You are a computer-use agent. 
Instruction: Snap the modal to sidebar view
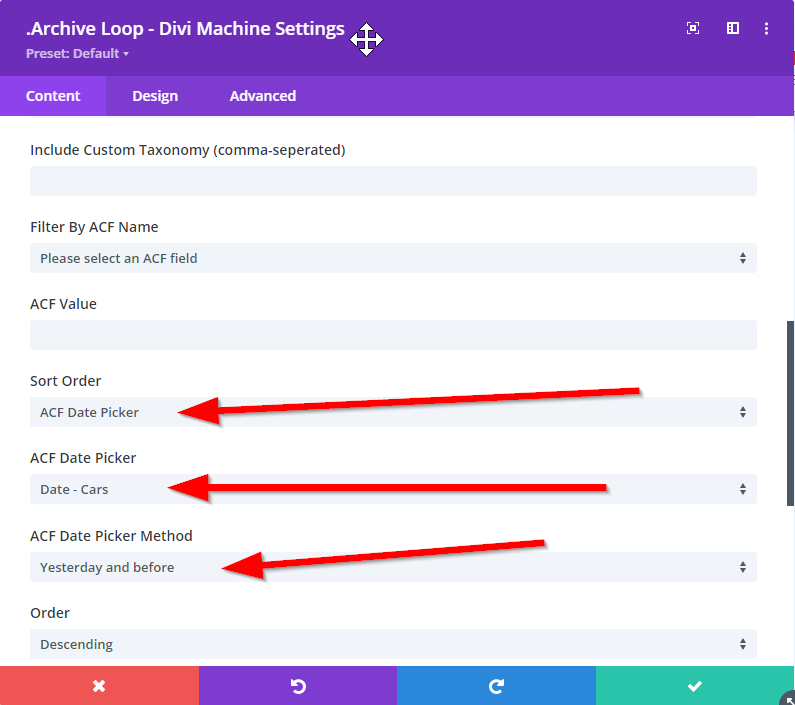[x=733, y=28]
